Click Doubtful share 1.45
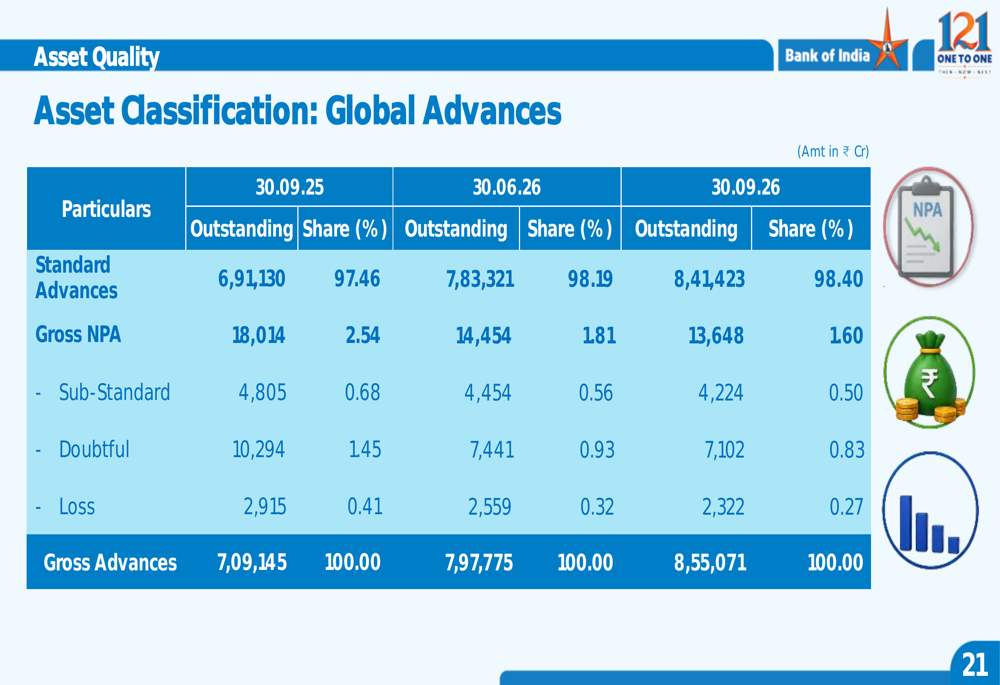 pos(365,450)
